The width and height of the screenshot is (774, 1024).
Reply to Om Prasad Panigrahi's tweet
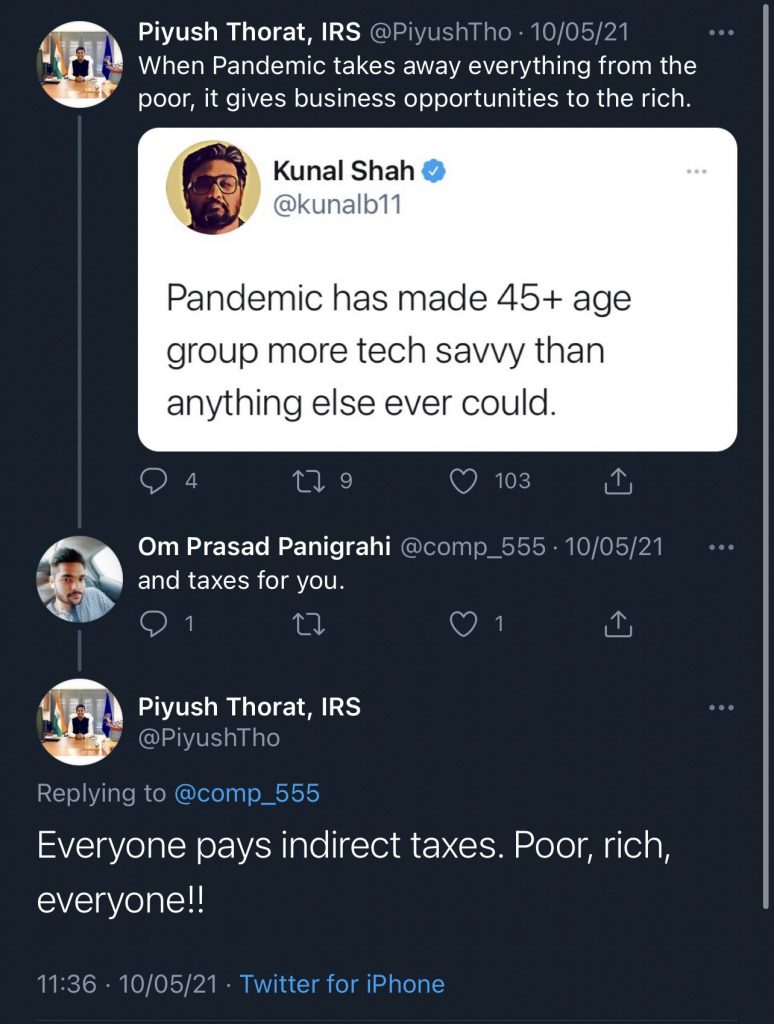point(153,625)
